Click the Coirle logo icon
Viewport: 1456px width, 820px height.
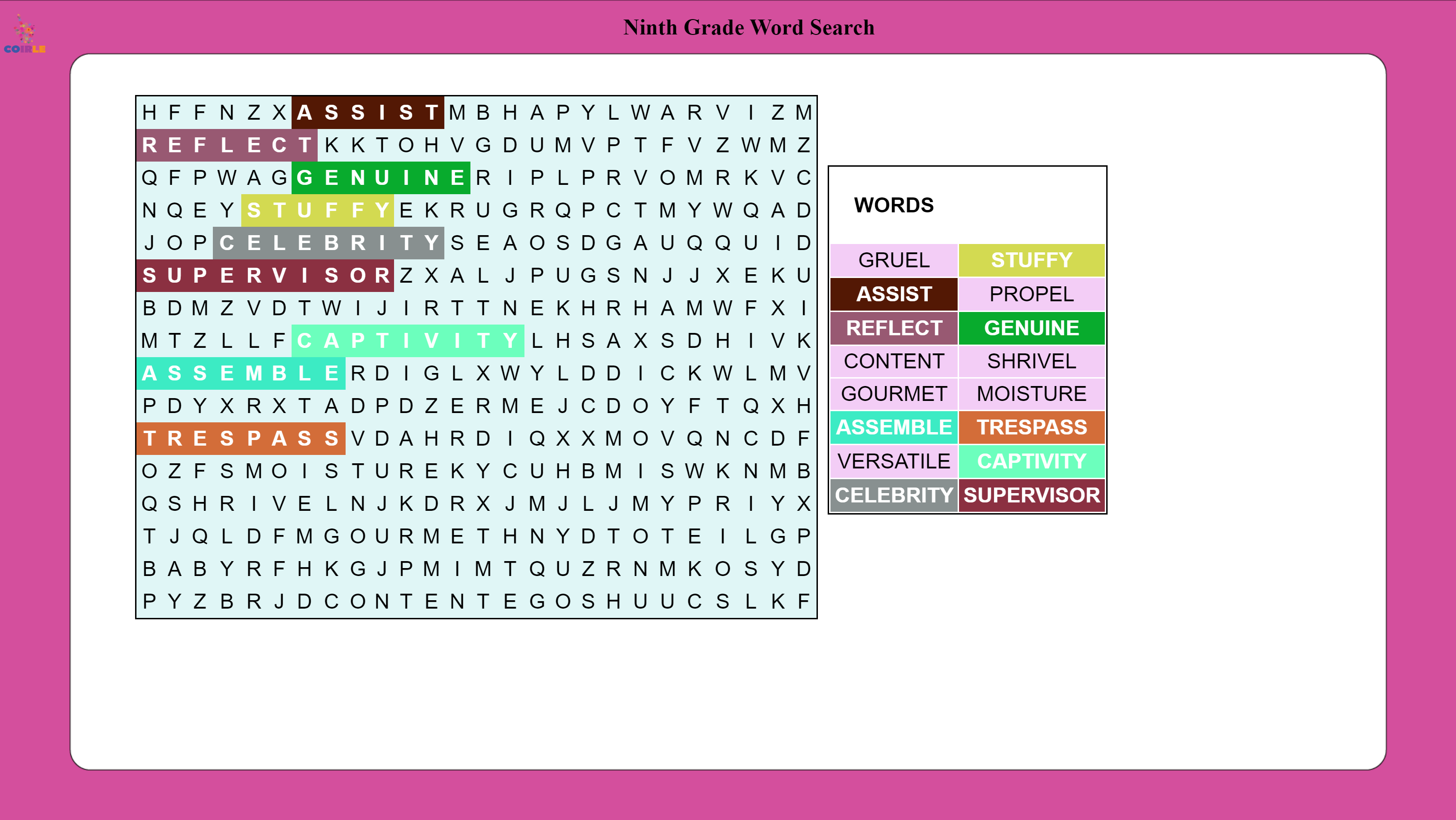click(24, 34)
